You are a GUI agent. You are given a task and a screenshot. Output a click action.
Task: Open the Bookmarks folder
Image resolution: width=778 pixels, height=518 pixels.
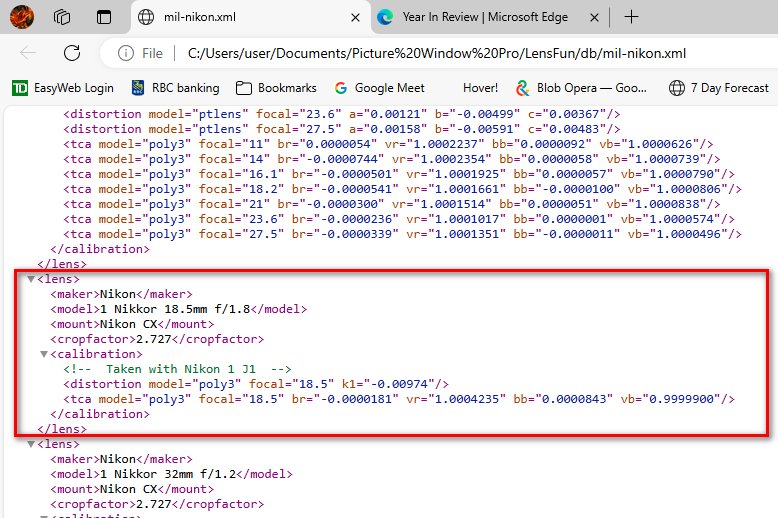tap(276, 88)
